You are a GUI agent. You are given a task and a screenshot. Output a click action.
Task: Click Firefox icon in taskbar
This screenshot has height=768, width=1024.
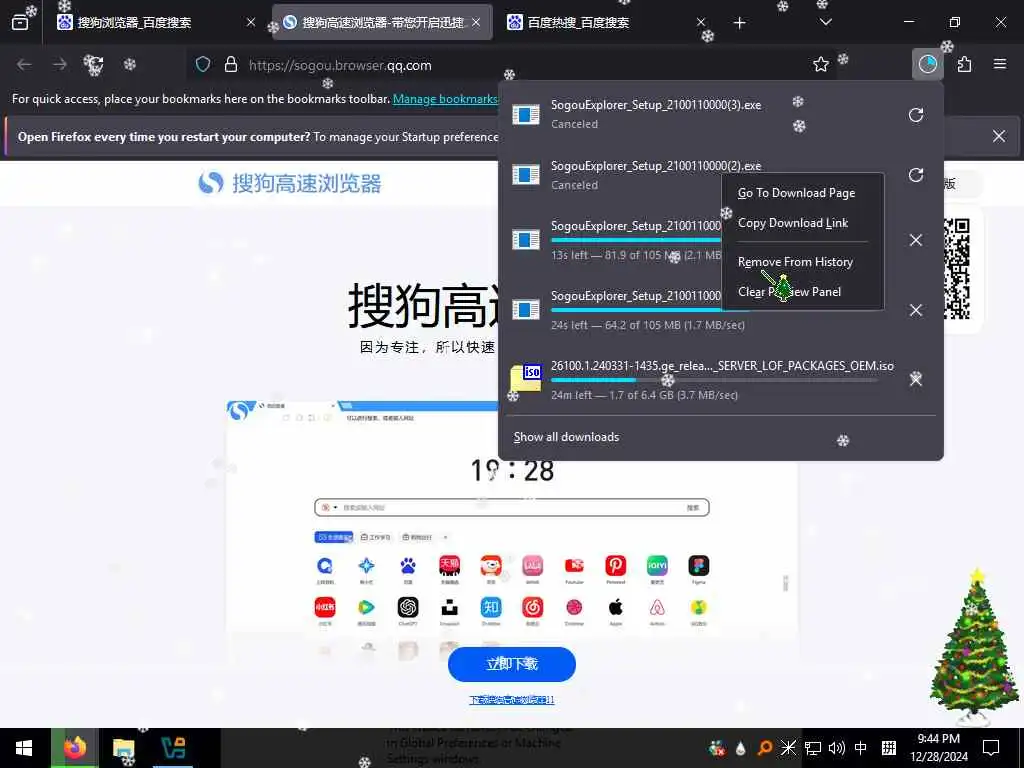click(74, 748)
